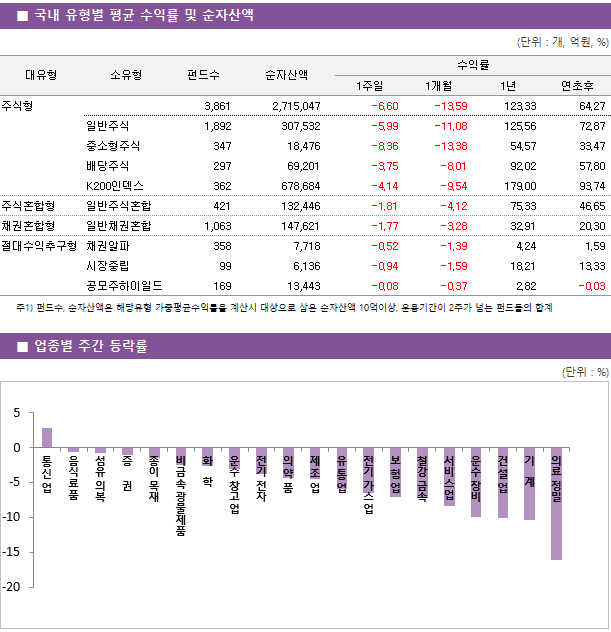This screenshot has width=611, height=632.
Task: Select the 채권혼합형 row label
Action: (28, 226)
